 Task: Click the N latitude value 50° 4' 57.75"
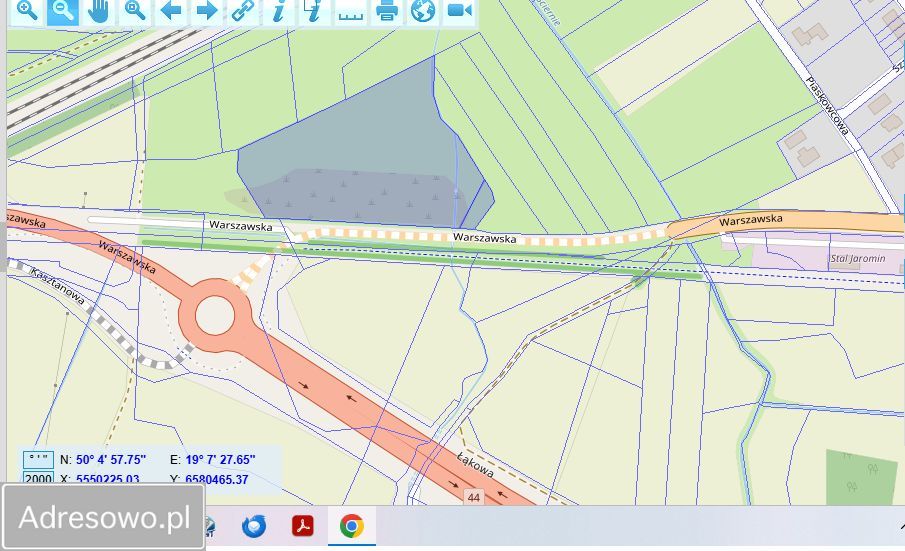pyautogui.click(x=111, y=460)
